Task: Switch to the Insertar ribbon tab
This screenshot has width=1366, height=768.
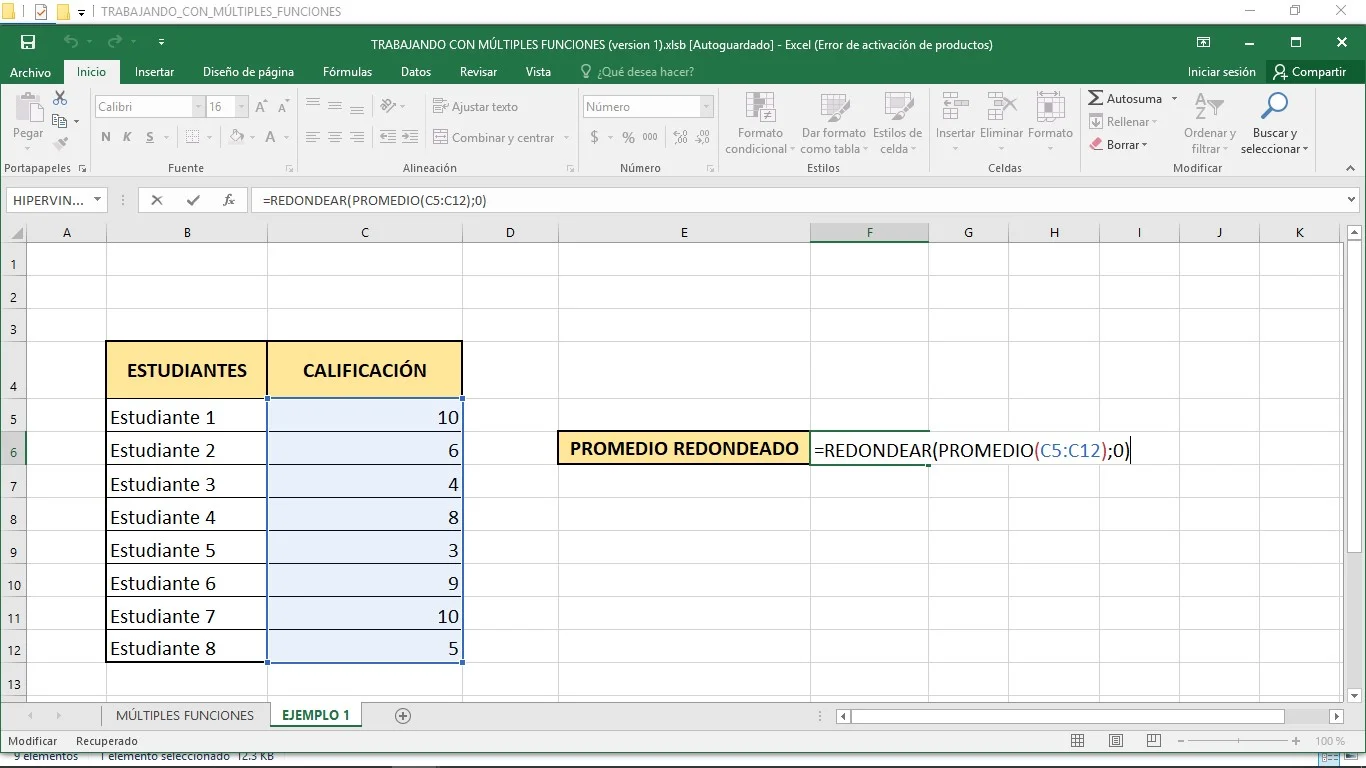Action: [x=154, y=72]
